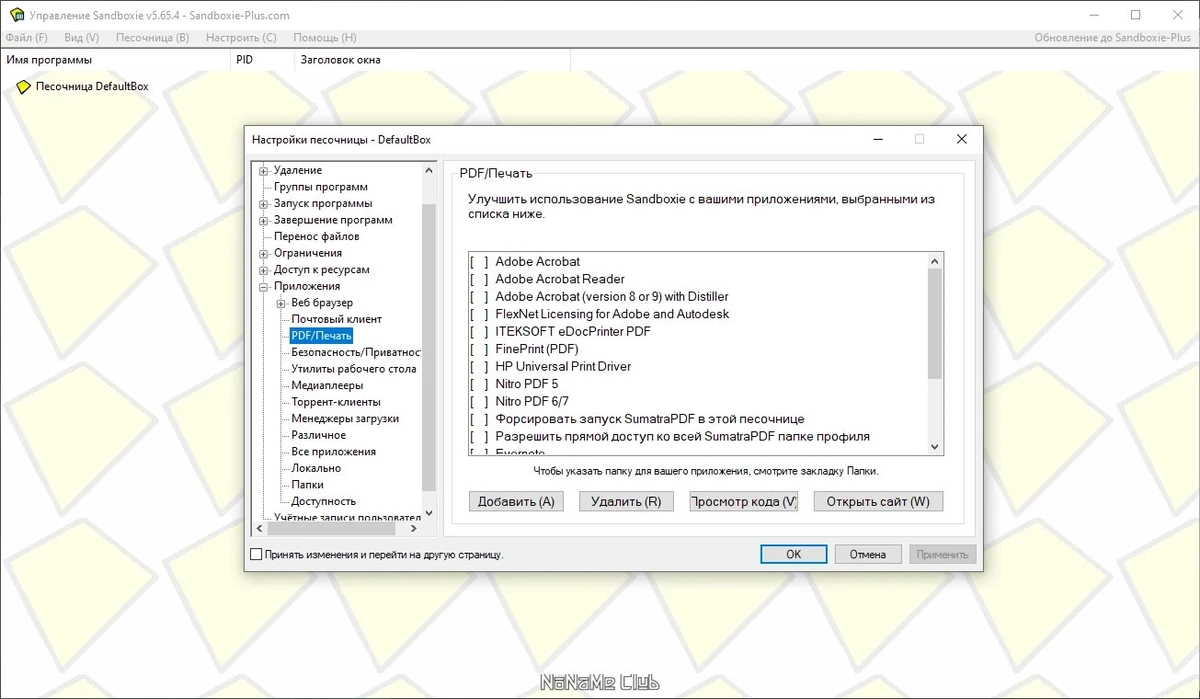Expand the Удаление tree node
This screenshot has width=1200, height=699.
tap(264, 171)
